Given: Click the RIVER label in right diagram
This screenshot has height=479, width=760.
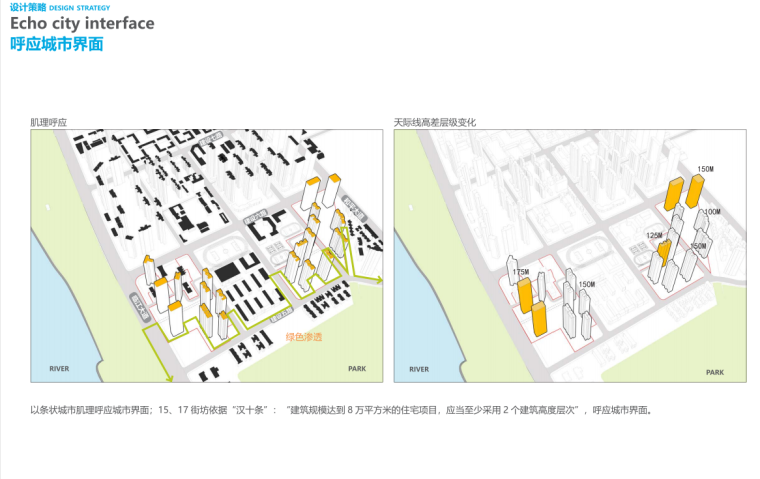Looking at the screenshot, I should [x=419, y=369].
